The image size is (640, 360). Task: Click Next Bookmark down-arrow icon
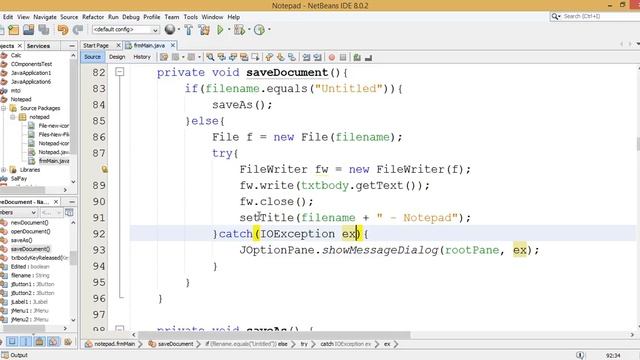coord(280,58)
